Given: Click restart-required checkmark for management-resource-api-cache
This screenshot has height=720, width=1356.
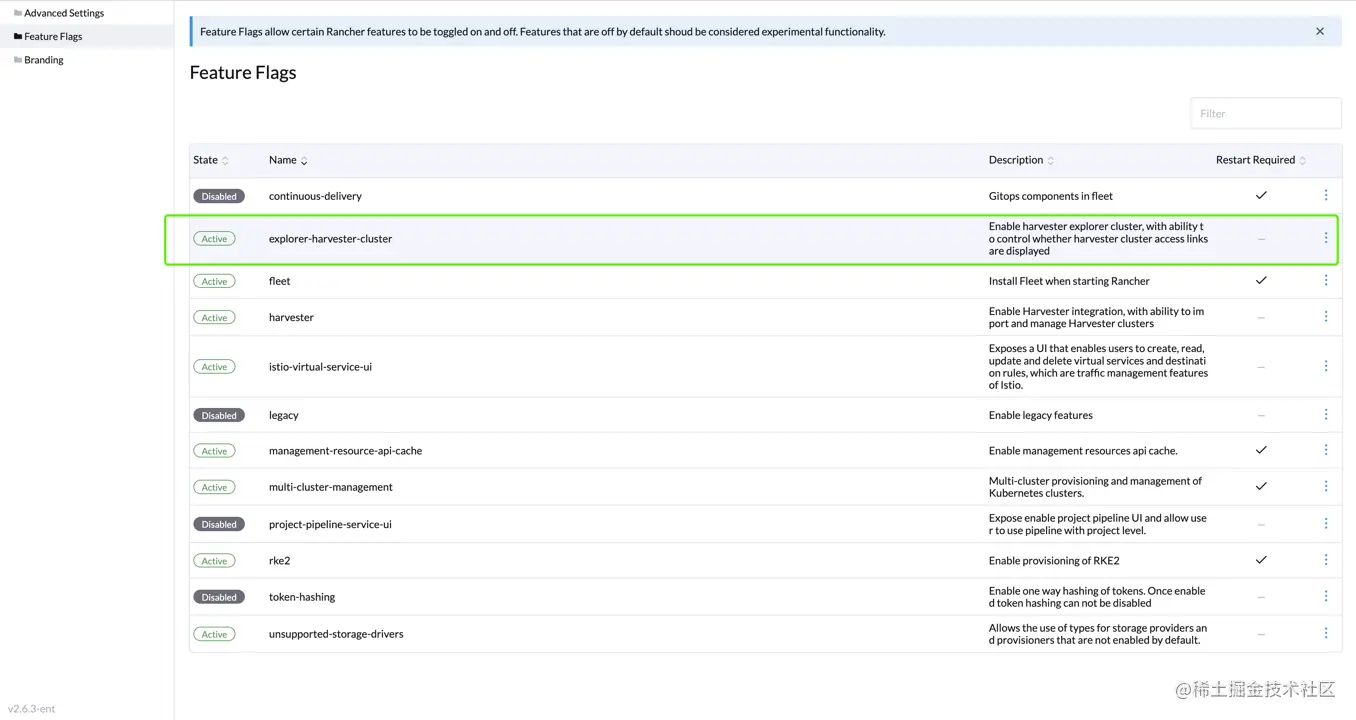Looking at the screenshot, I should pos(1261,450).
